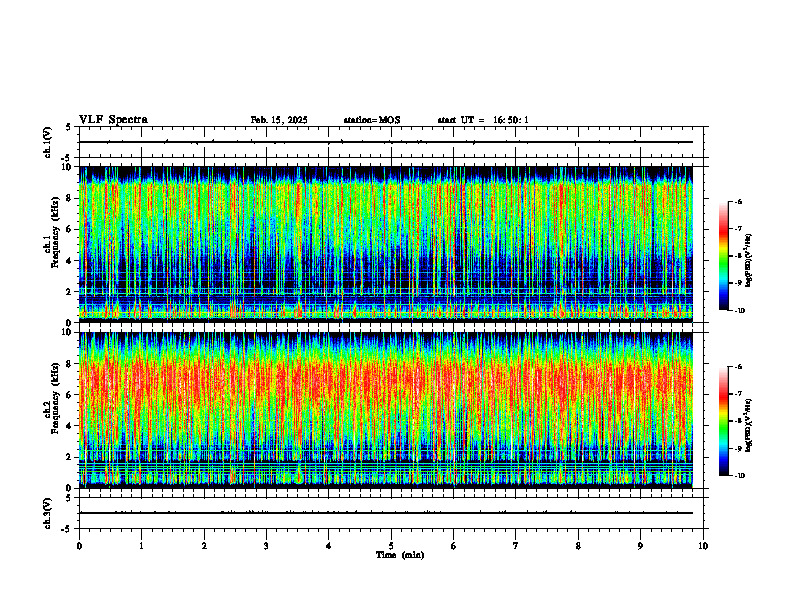The image size is (792, 612).
Task: Click the ch.2 frequency axis "6" tick
Action: click(71, 394)
